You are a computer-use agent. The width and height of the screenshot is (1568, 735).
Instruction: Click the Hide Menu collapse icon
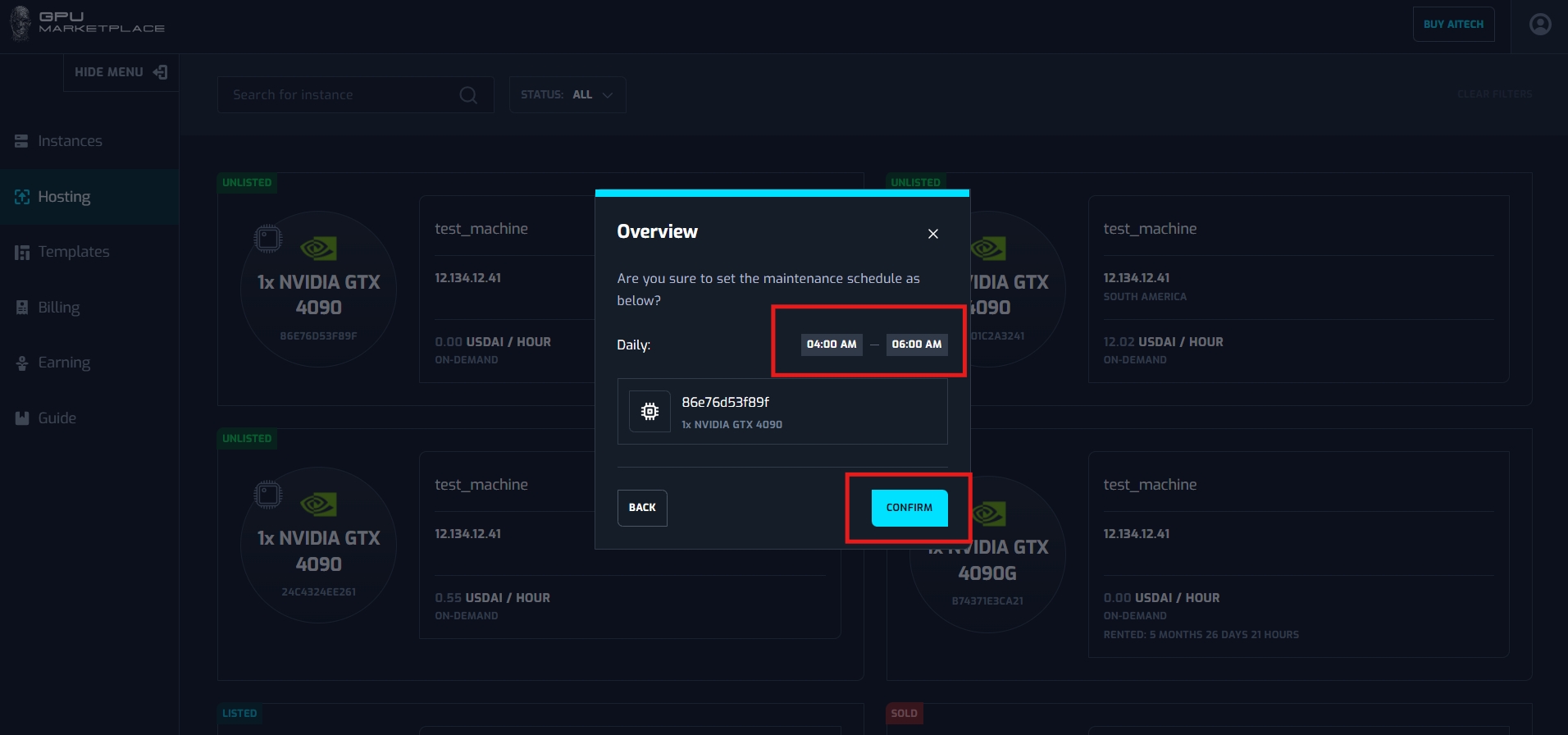click(x=161, y=72)
